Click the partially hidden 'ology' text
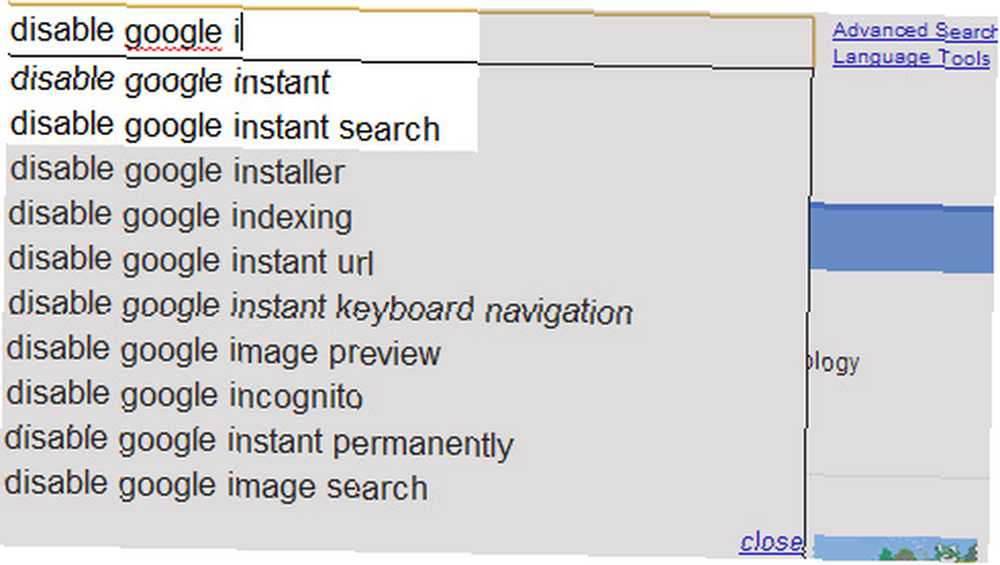Viewport: 1000px width, 565px height. (833, 362)
